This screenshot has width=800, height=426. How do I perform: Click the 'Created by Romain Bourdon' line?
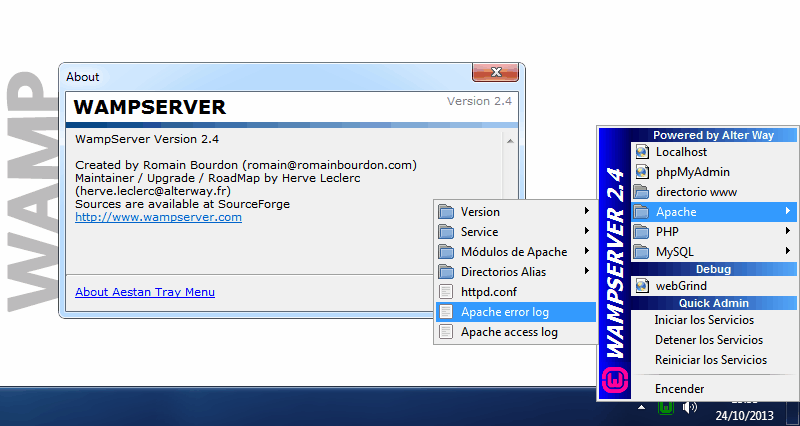pyautogui.click(x=246, y=165)
